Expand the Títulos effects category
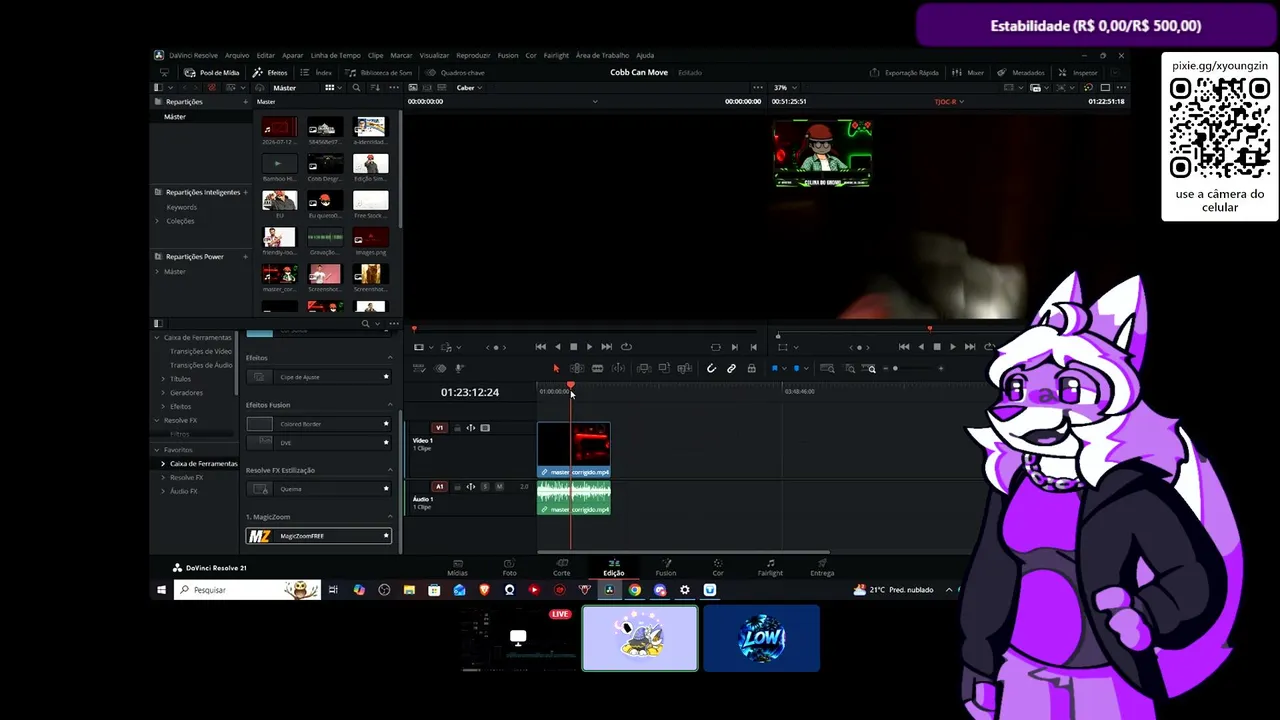 click(163, 379)
